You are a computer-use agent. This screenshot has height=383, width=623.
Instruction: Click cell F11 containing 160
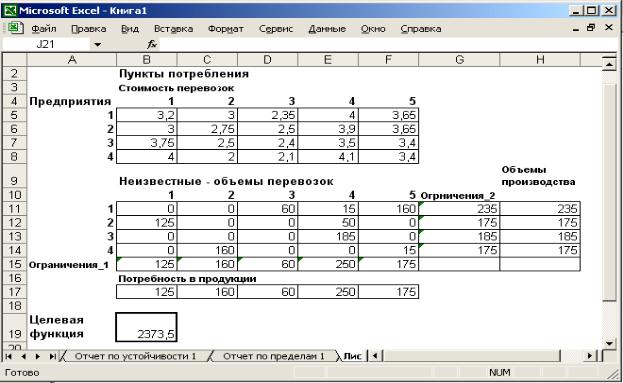(x=388, y=209)
